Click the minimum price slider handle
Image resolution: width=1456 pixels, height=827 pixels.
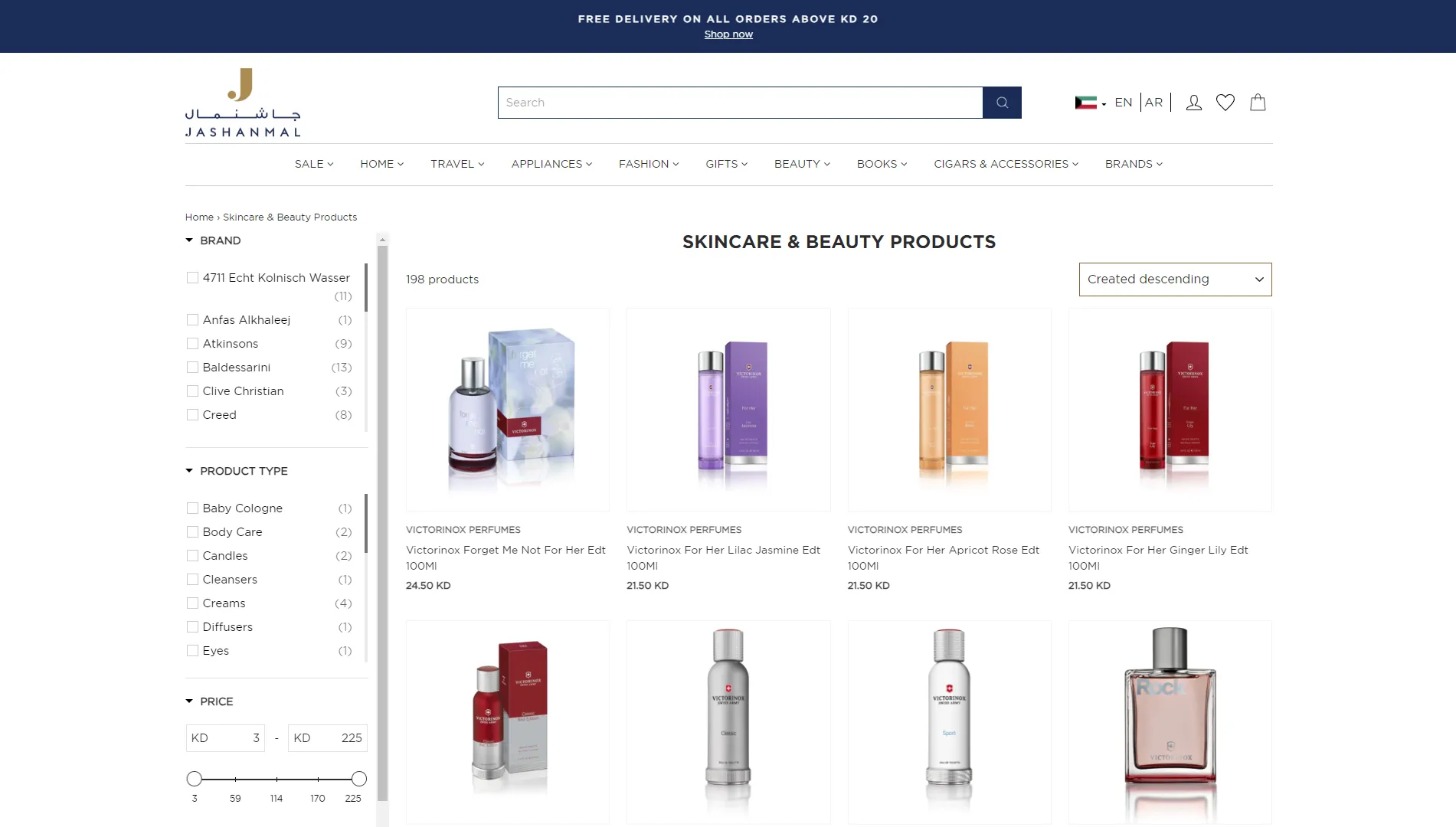click(x=195, y=779)
